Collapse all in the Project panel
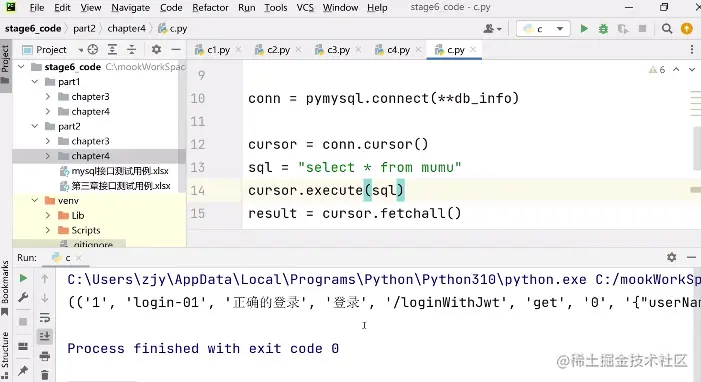Image resolution: width=701 pixels, height=382 pixels. pos(131,50)
